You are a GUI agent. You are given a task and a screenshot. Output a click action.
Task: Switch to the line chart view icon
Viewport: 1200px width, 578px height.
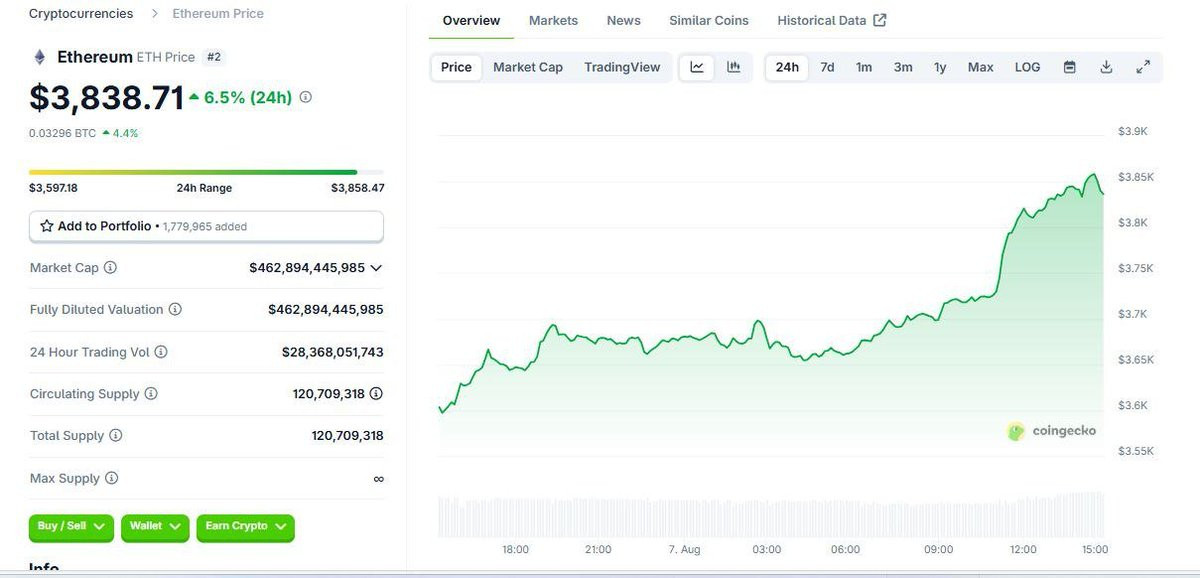697,67
